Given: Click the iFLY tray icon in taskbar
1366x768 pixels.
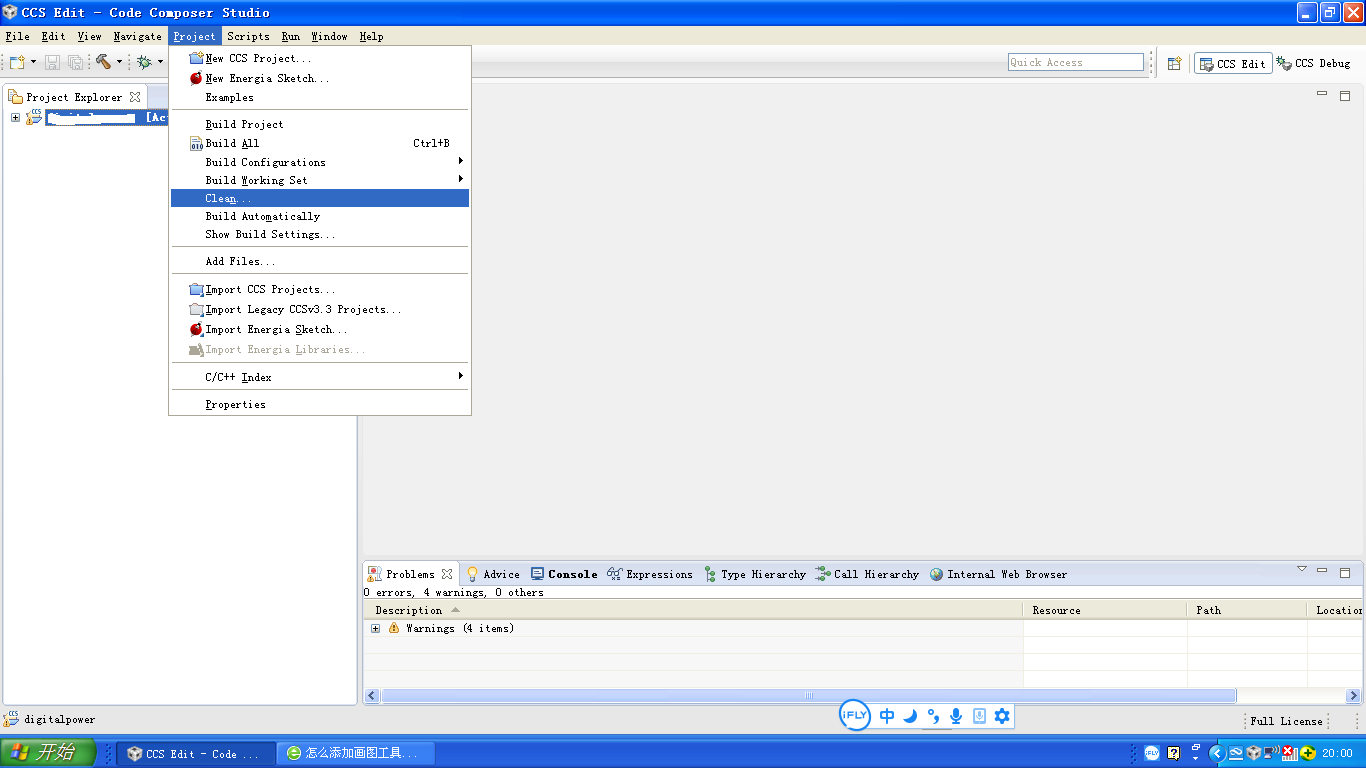Looking at the screenshot, I should [x=1152, y=753].
